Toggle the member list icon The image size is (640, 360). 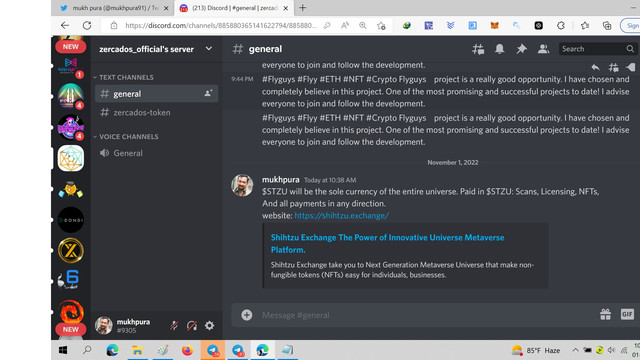pos(543,49)
